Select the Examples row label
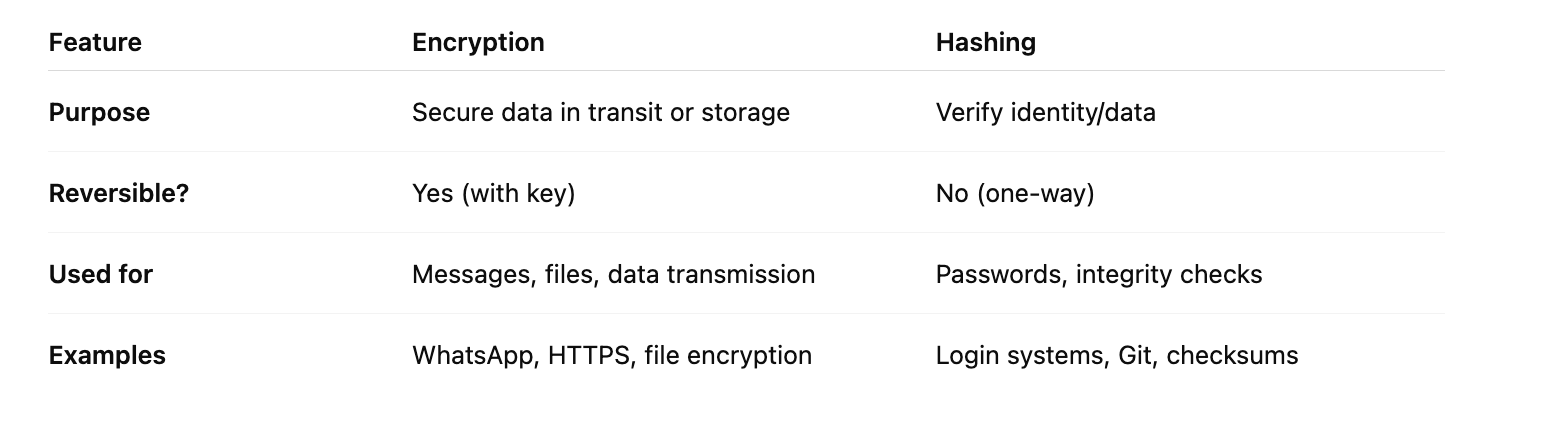This screenshot has width=1566, height=436. pos(107,355)
